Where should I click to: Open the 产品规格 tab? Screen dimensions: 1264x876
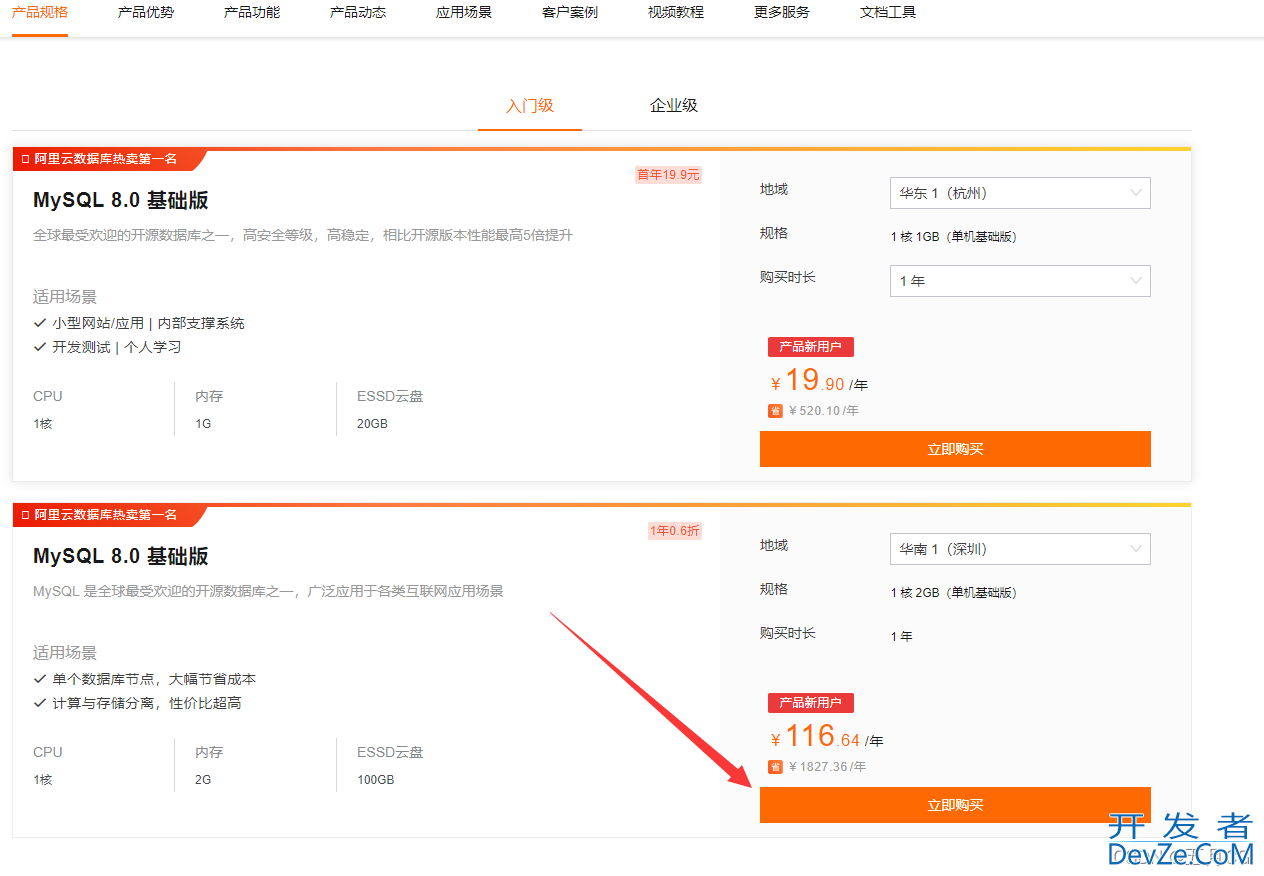tap(40, 13)
